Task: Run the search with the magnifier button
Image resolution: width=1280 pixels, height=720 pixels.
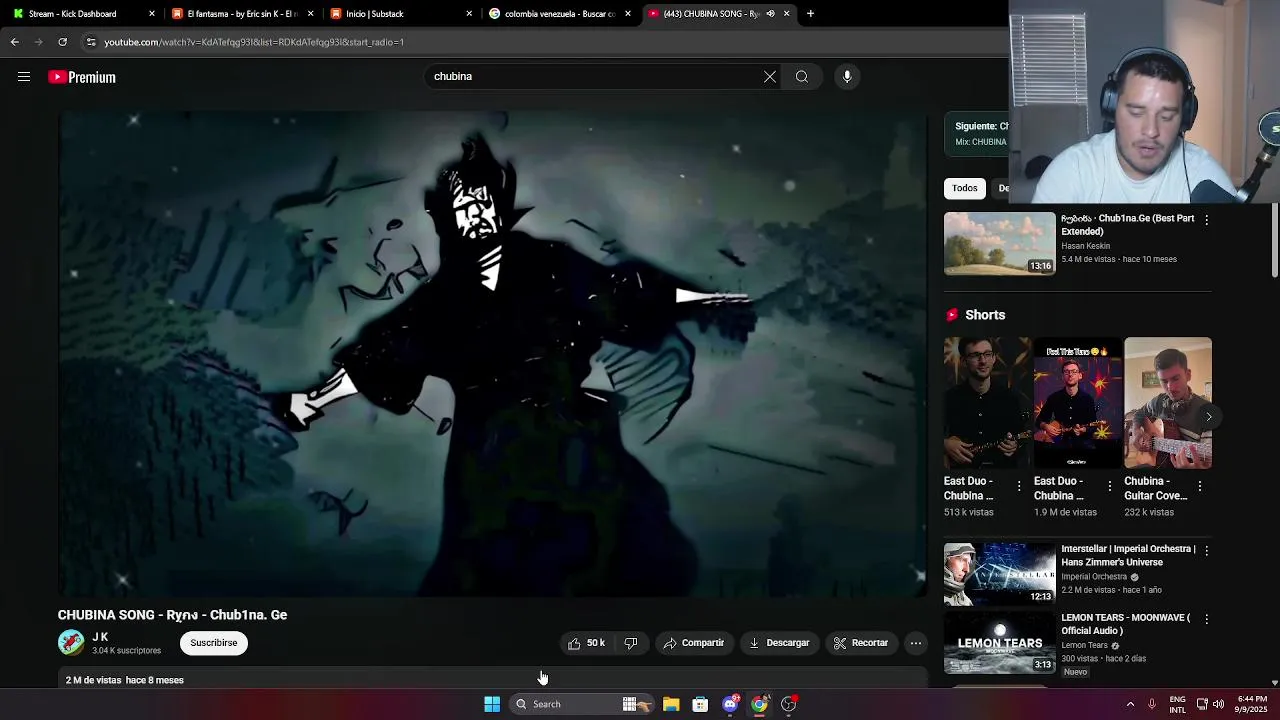Action: (802, 77)
